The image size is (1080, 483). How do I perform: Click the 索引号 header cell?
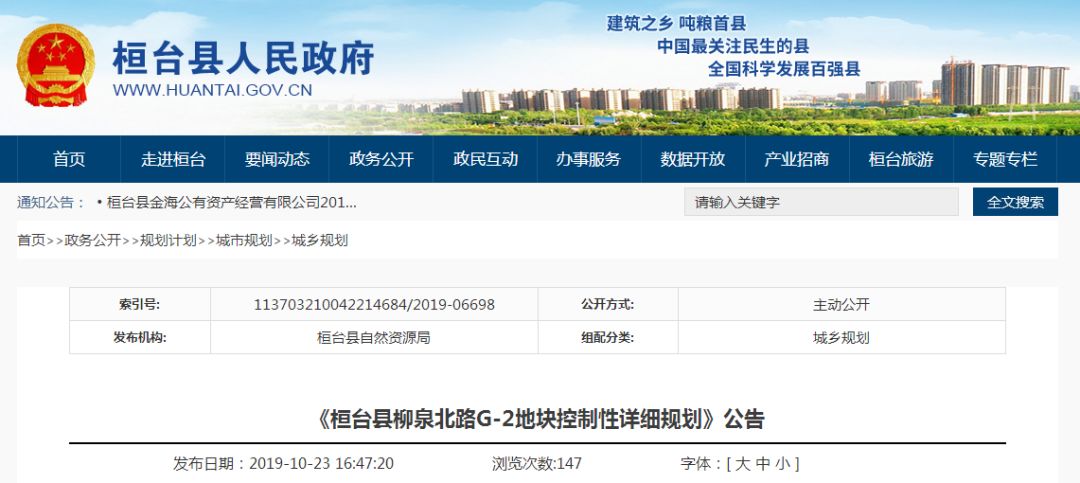click(x=140, y=305)
